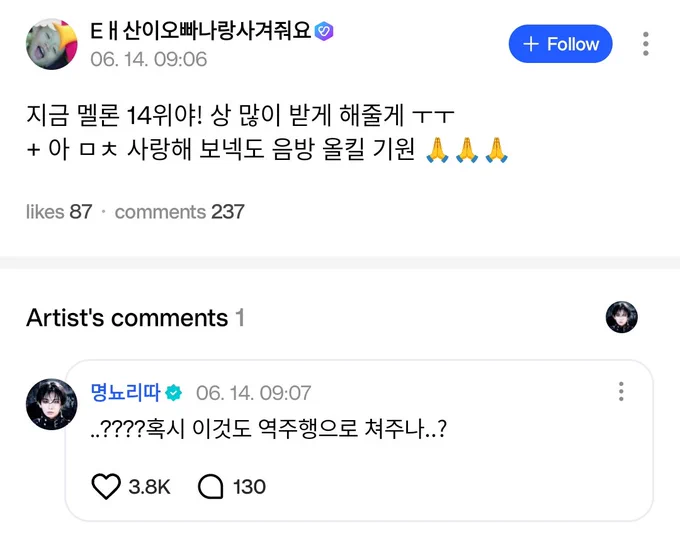The image size is (680, 541).
Task: Click the post timestamp 06. 14. 09:06
Action: coord(148,59)
